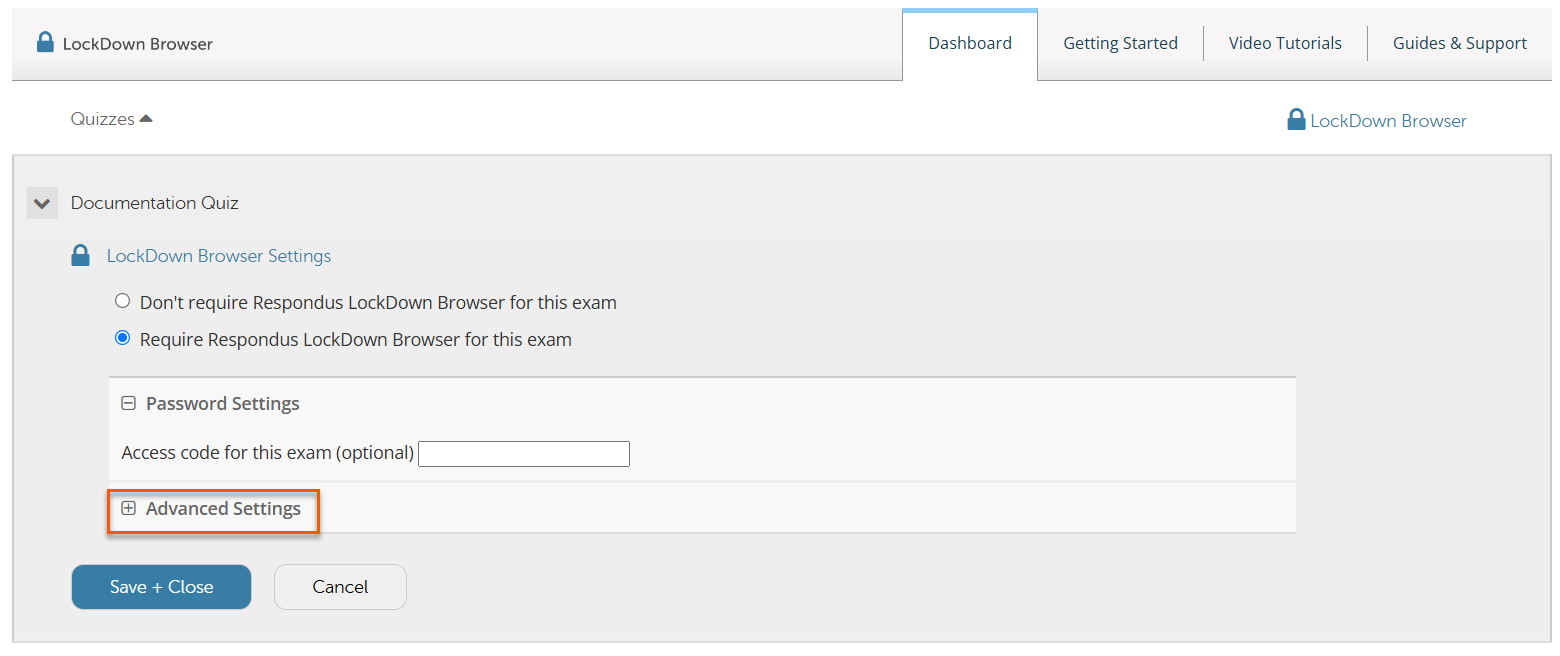Open the Guides & Support tab
The height and width of the screenshot is (656, 1560).
[x=1459, y=43]
